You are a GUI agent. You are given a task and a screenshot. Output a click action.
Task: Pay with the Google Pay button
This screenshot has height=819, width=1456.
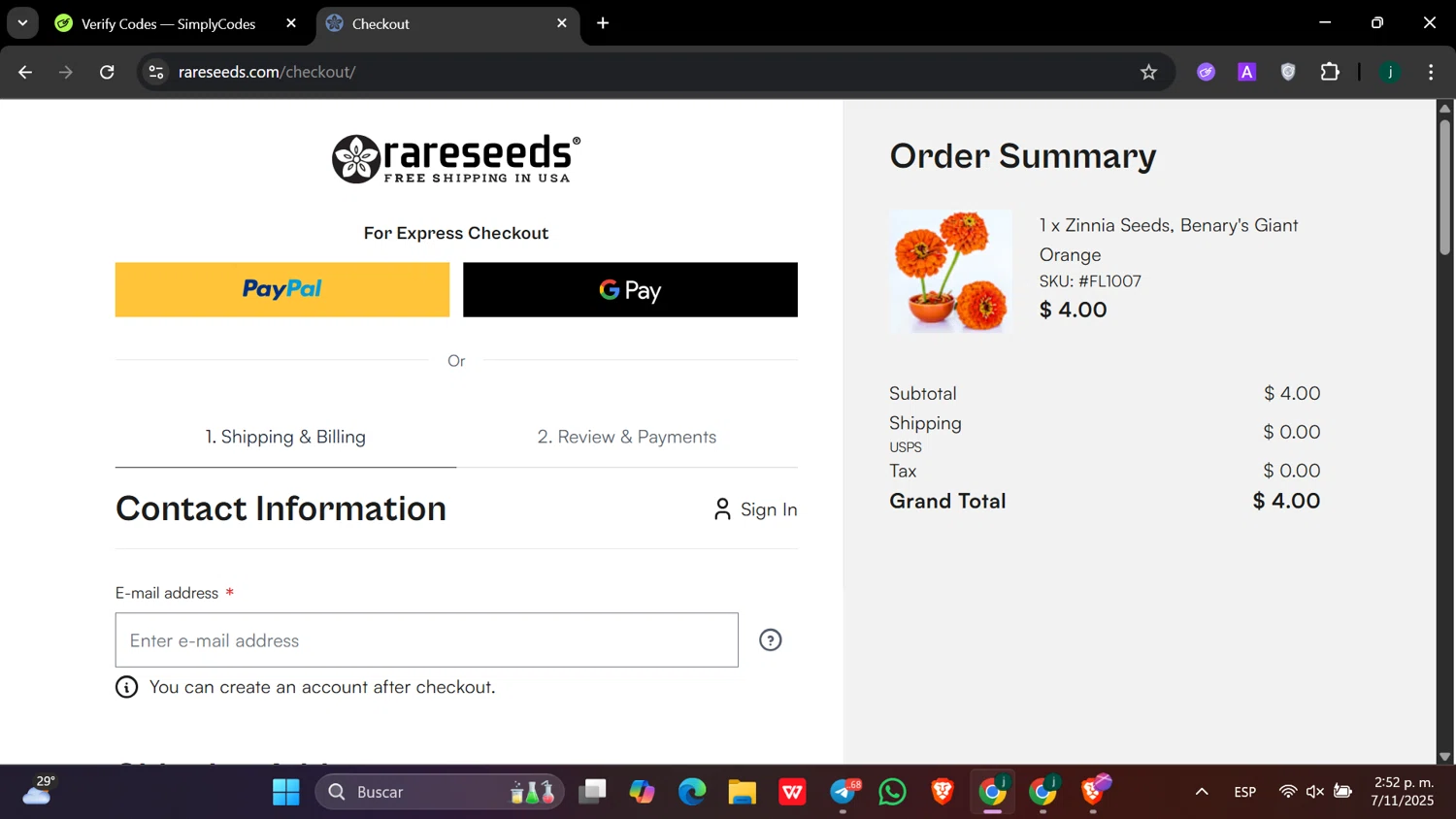(x=630, y=289)
